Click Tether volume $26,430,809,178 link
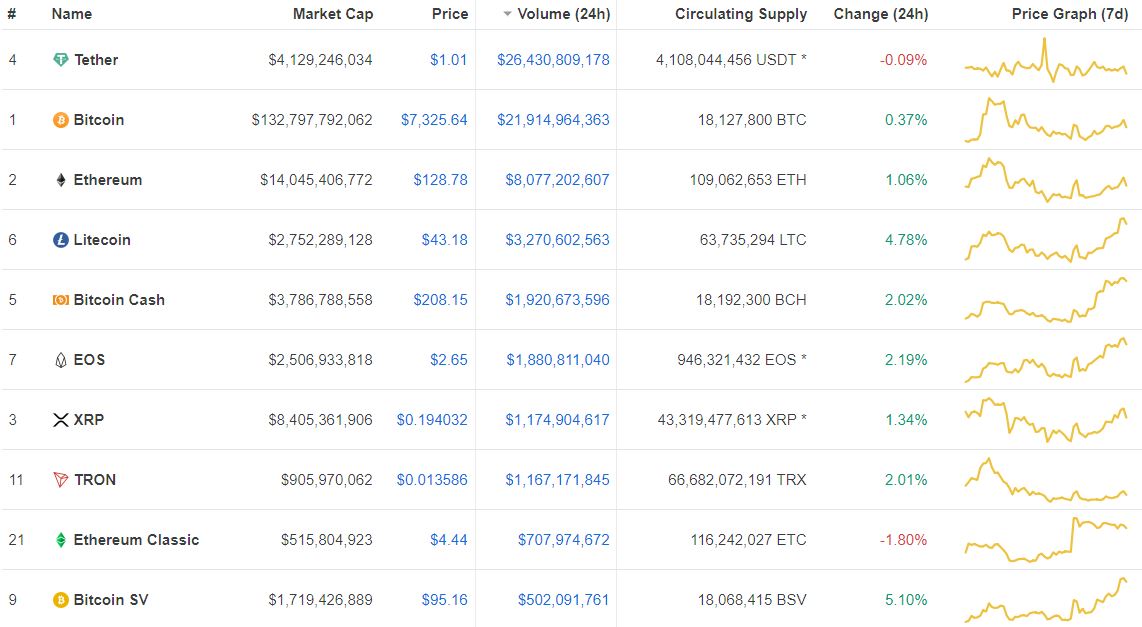The image size is (1142, 627). pos(554,60)
